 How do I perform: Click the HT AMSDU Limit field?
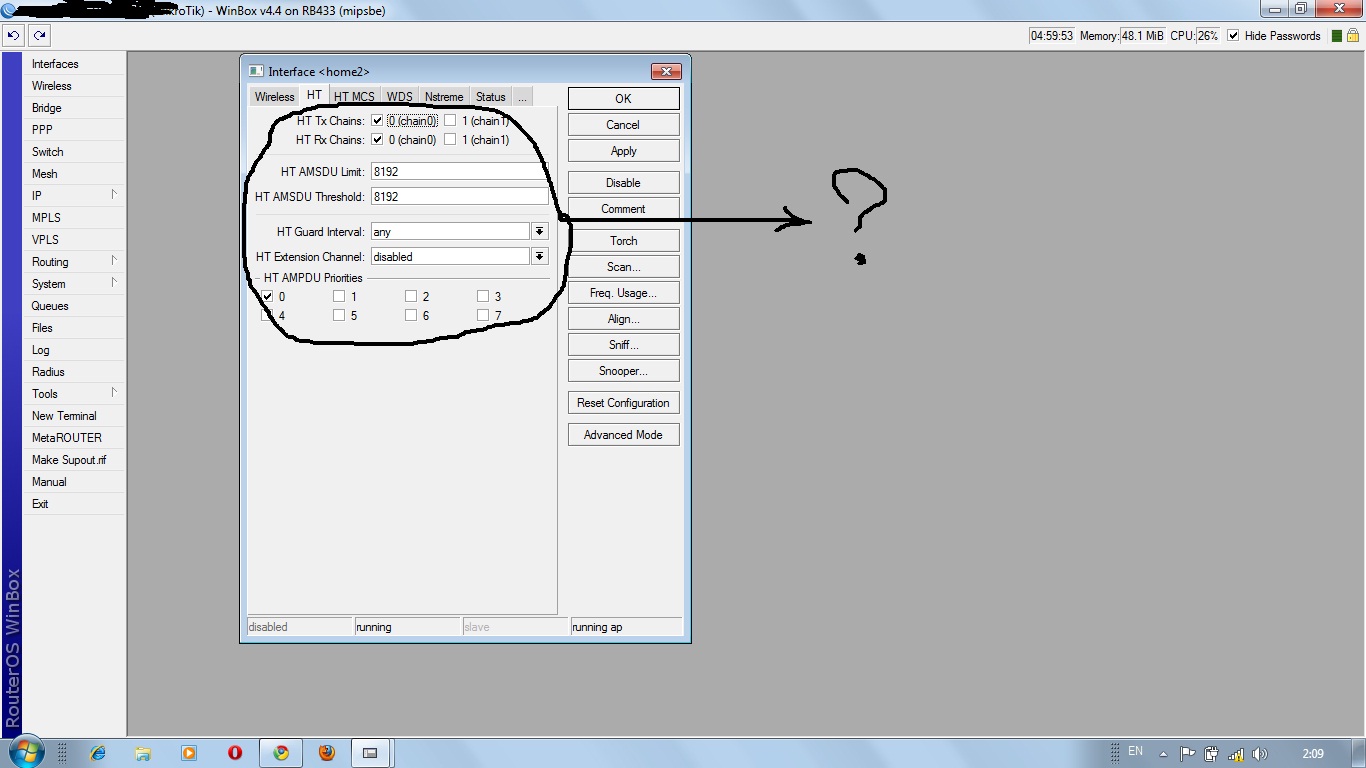tap(459, 172)
